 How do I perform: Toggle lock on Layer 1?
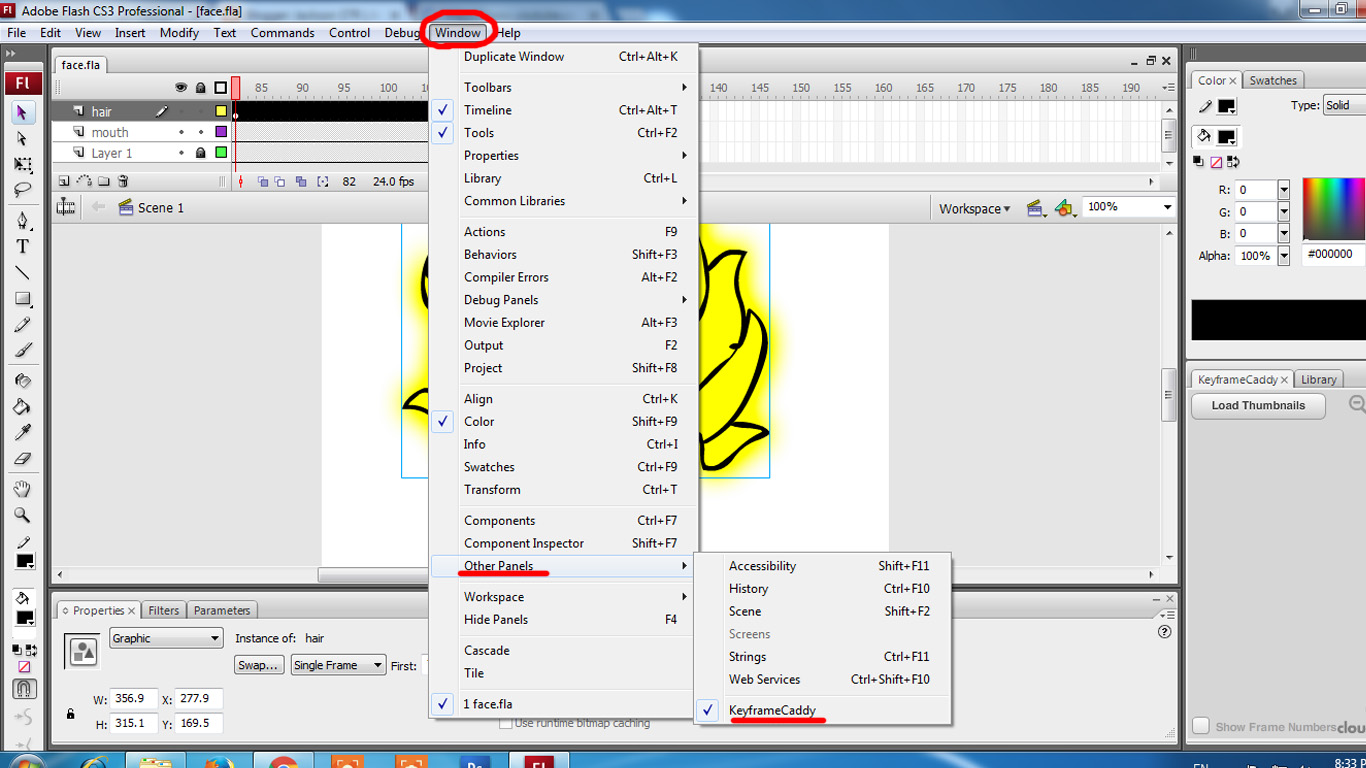point(201,153)
